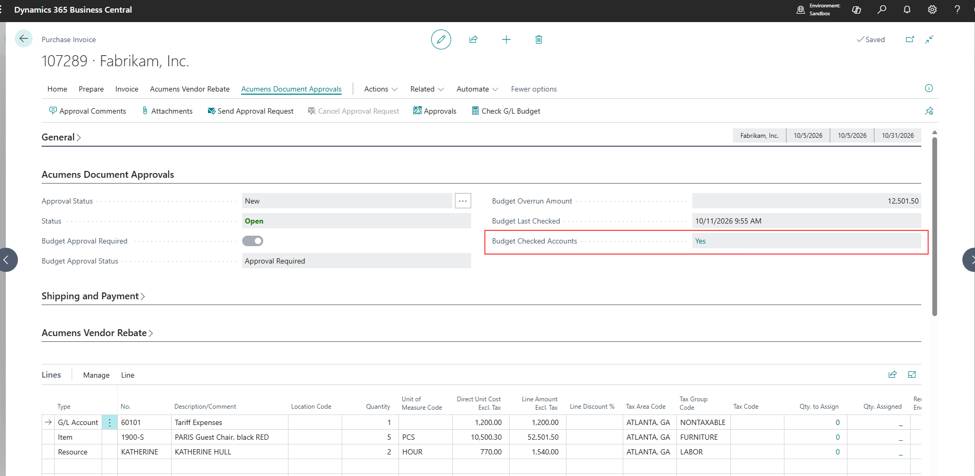The height and width of the screenshot is (476, 975).
Task: Sort by Direct Unit Cost Excl. Tax column
Action: pyautogui.click(x=479, y=403)
